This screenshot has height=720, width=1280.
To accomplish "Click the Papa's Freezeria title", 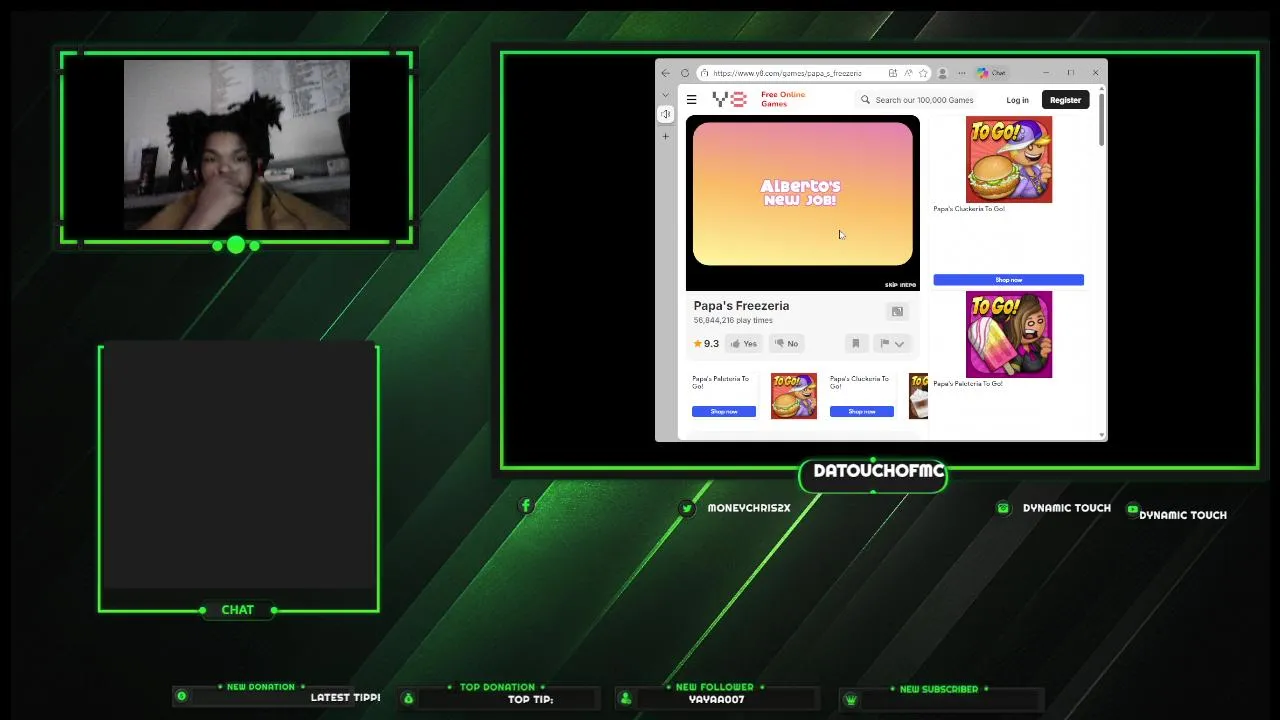I will click(x=741, y=306).
